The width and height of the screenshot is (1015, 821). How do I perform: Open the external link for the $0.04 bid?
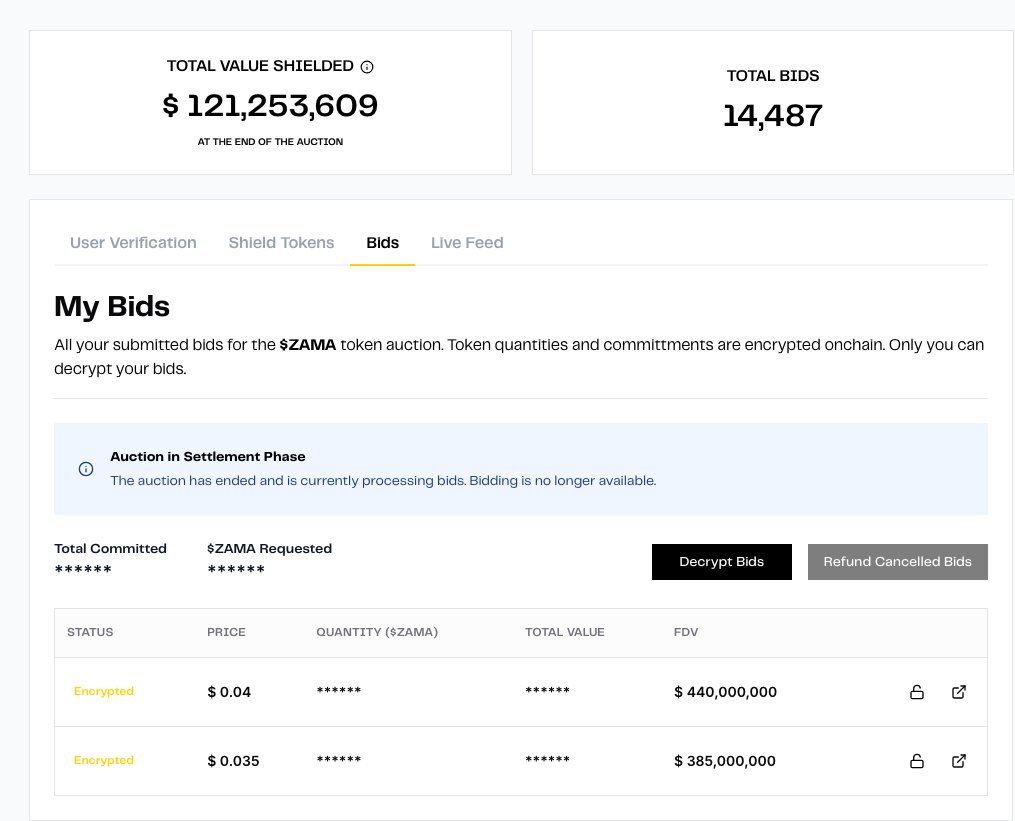pyautogui.click(x=958, y=692)
